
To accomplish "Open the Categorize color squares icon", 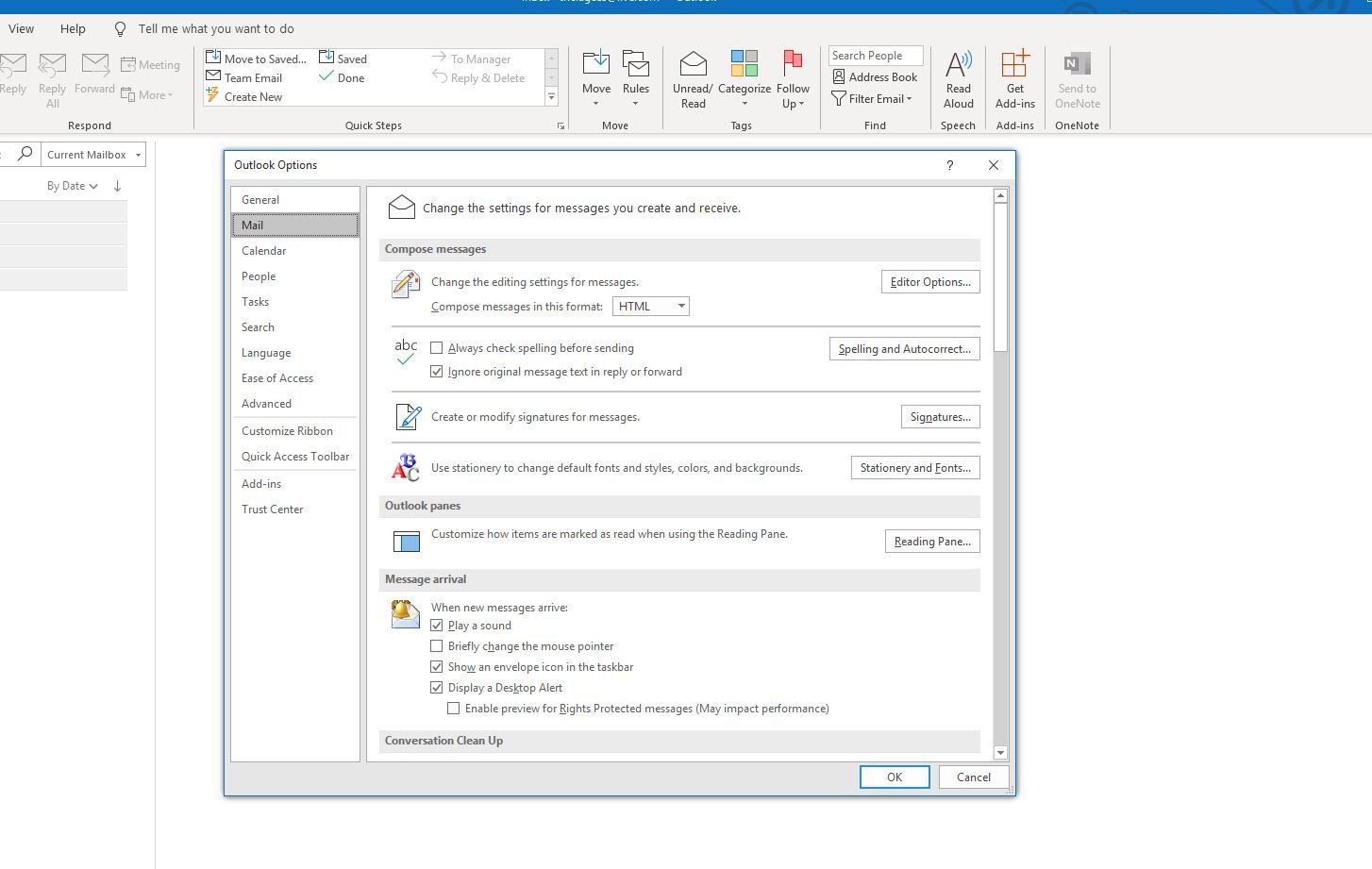I will [745, 63].
